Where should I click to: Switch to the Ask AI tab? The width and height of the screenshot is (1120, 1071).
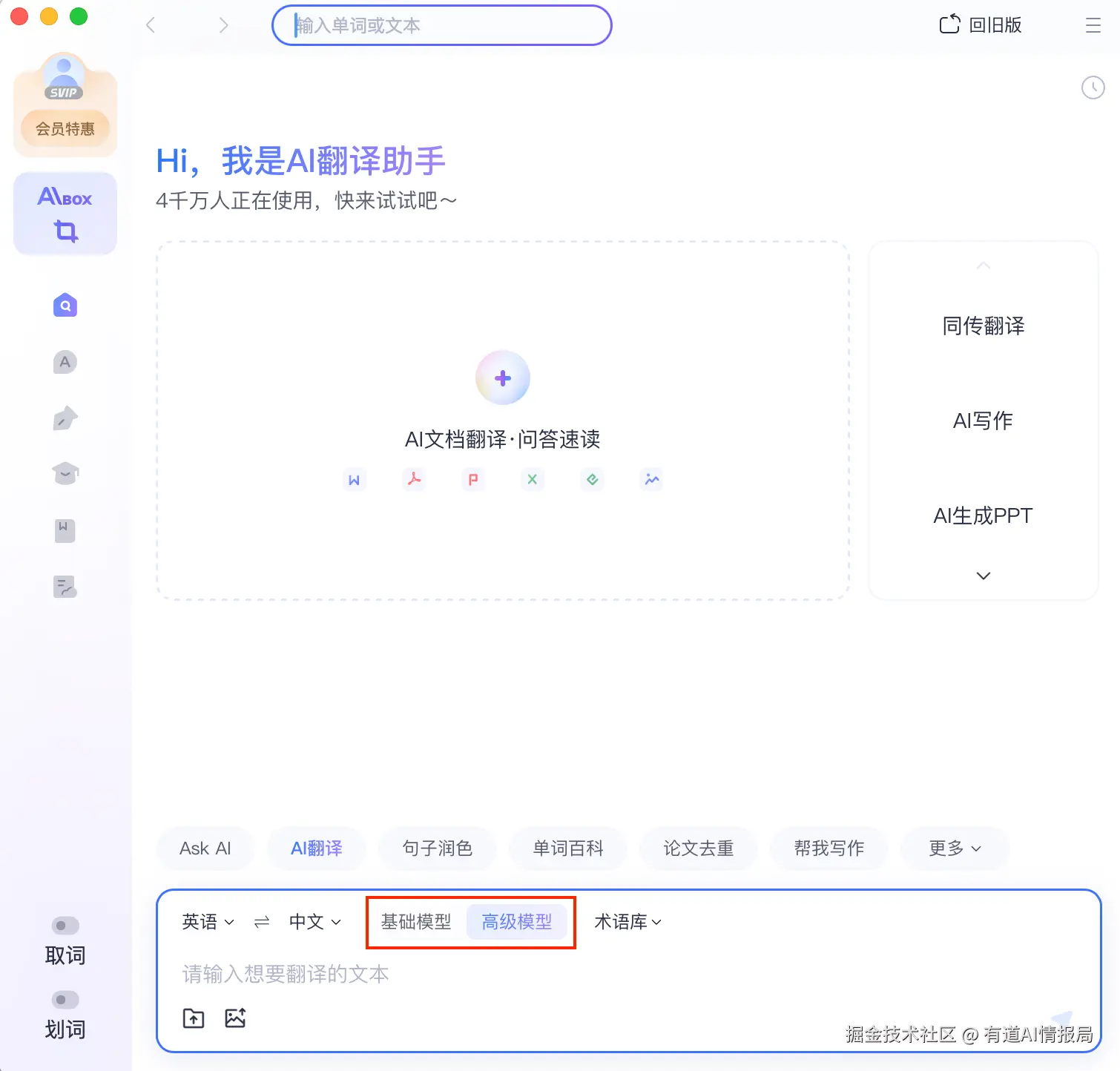[205, 848]
